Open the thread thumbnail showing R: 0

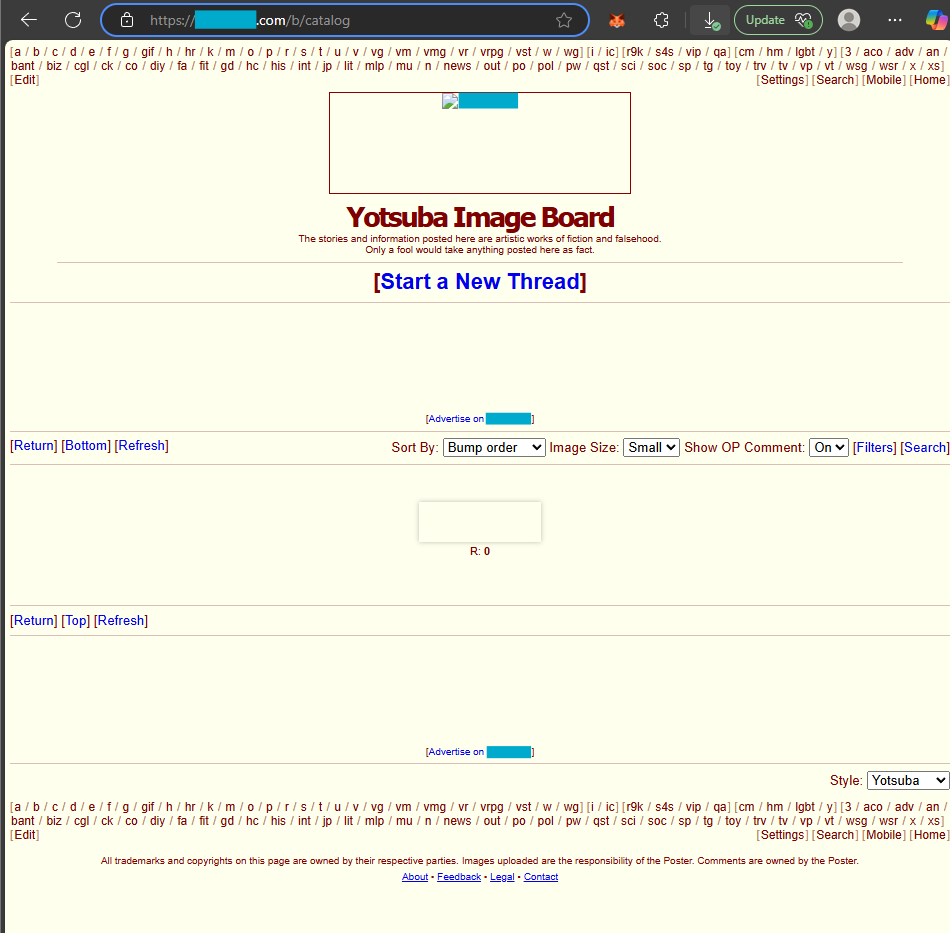pos(480,522)
